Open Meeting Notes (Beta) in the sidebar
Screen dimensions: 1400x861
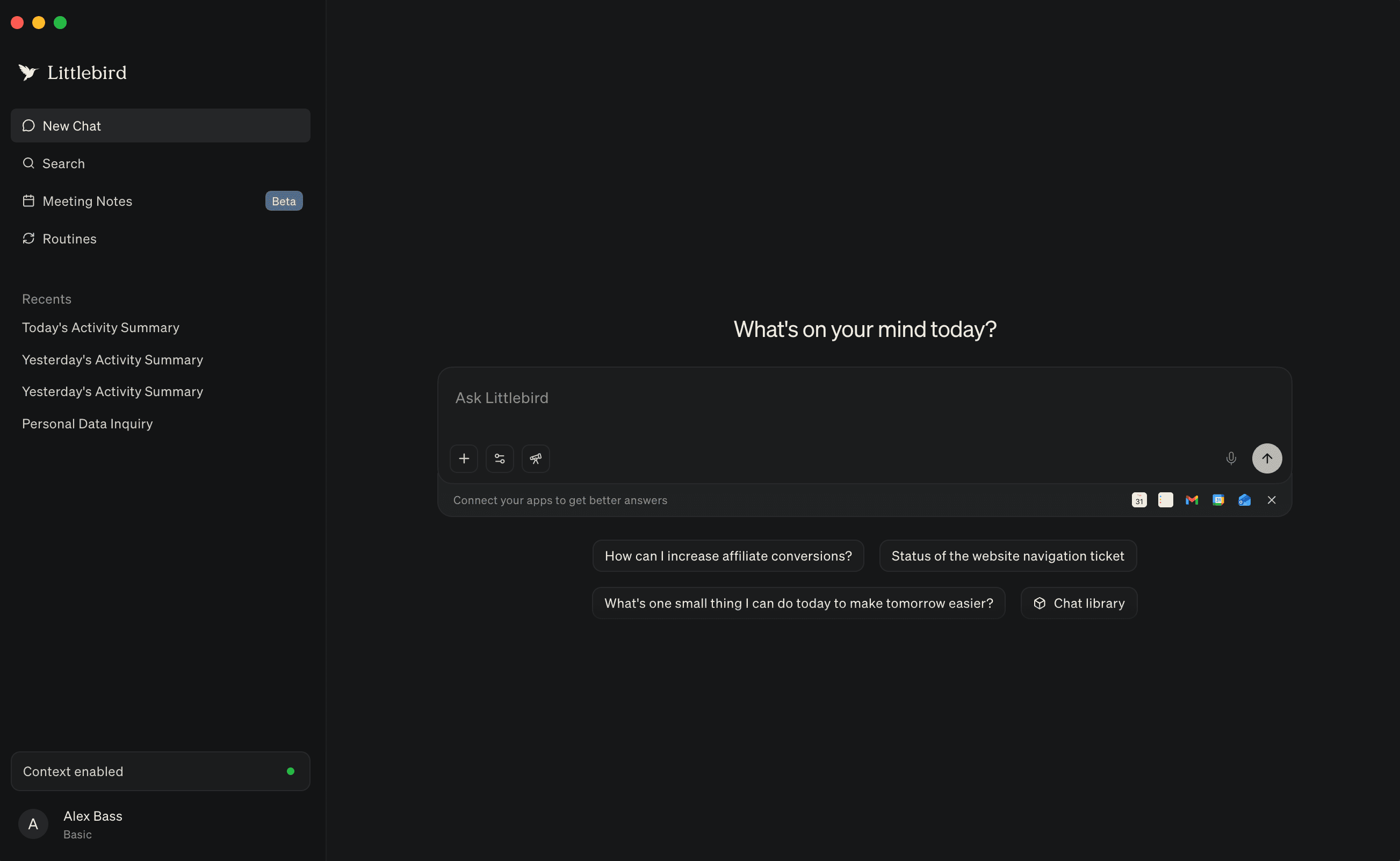pos(87,201)
